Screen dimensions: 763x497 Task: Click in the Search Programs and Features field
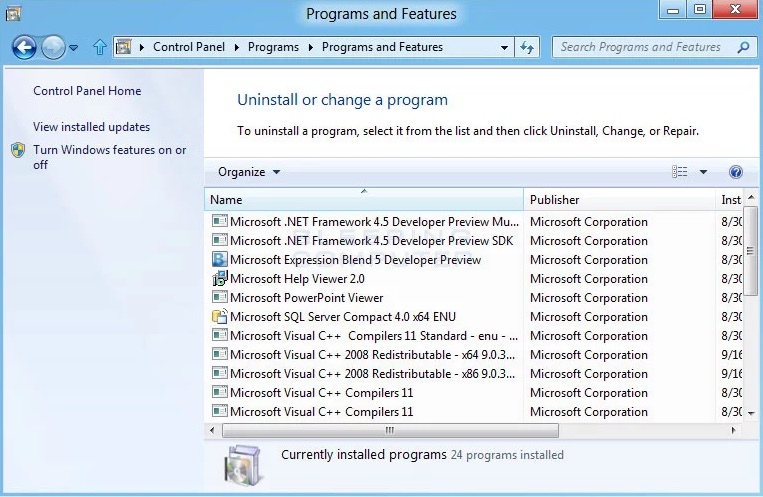(640, 47)
